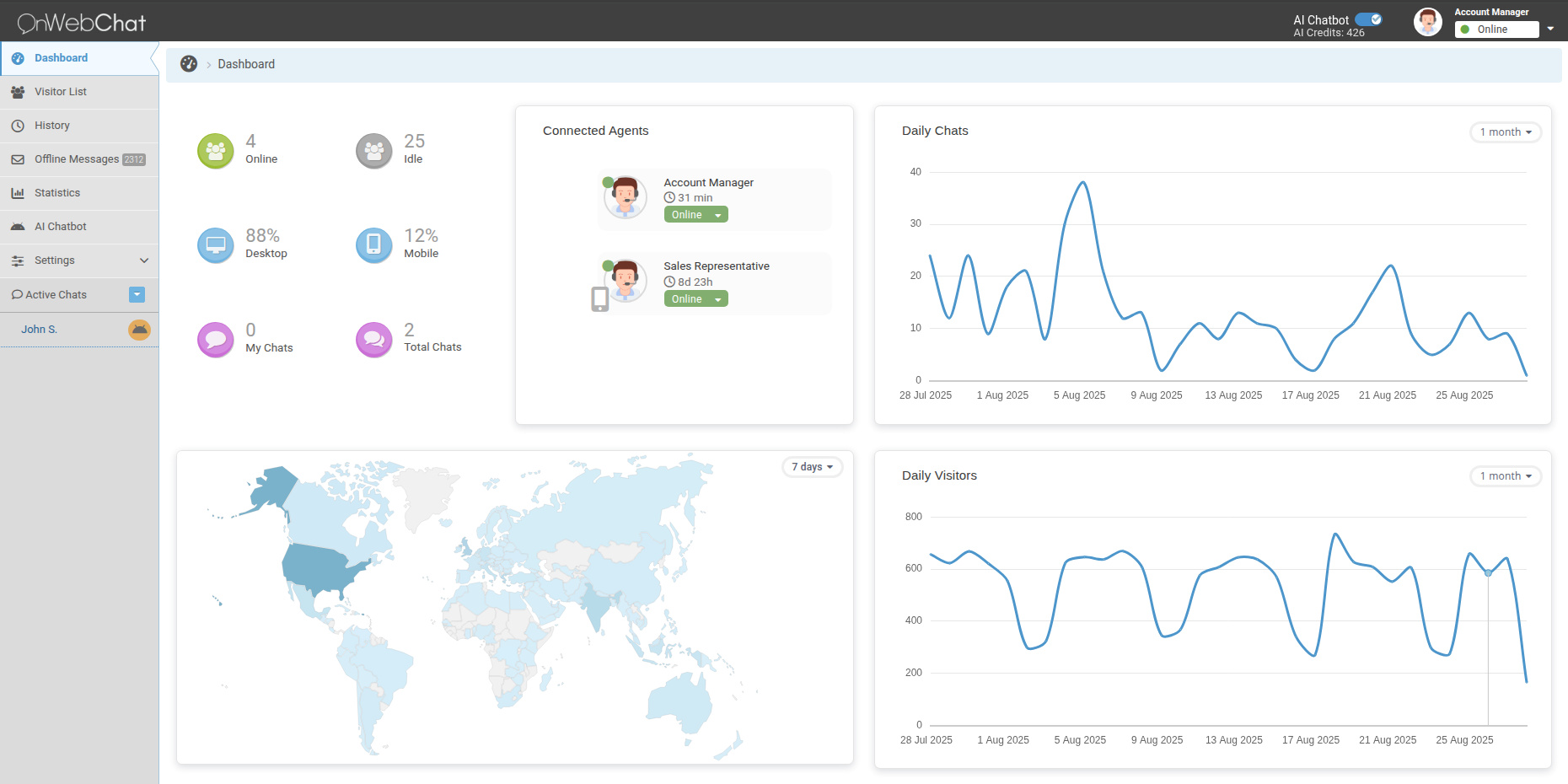Screen dimensions: 1568x784
Task: Click the Desktop monitor stat icon
Action: (x=215, y=245)
